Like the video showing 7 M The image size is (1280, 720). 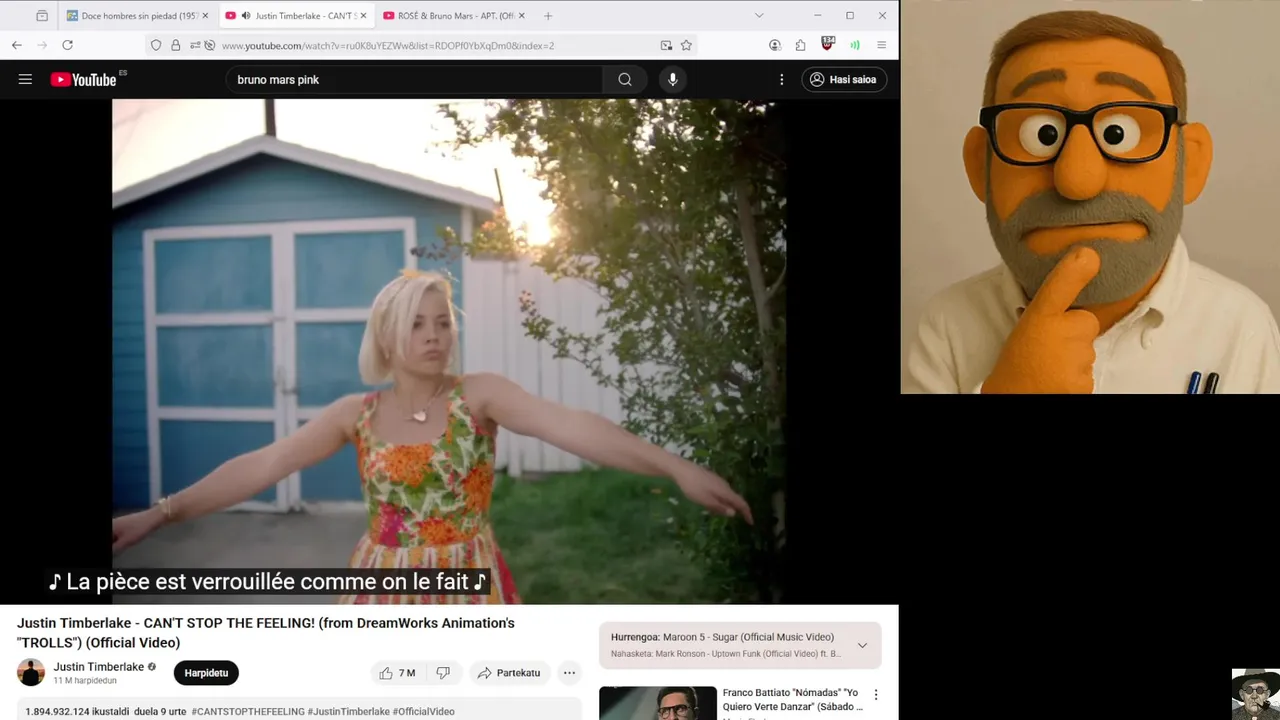(397, 673)
